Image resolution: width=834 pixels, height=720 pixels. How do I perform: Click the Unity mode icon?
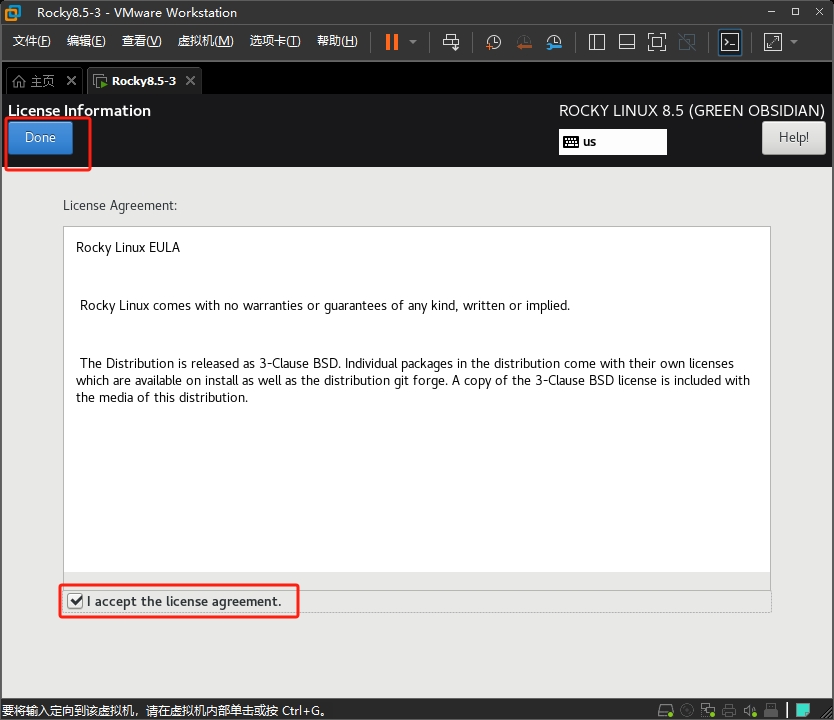point(687,42)
